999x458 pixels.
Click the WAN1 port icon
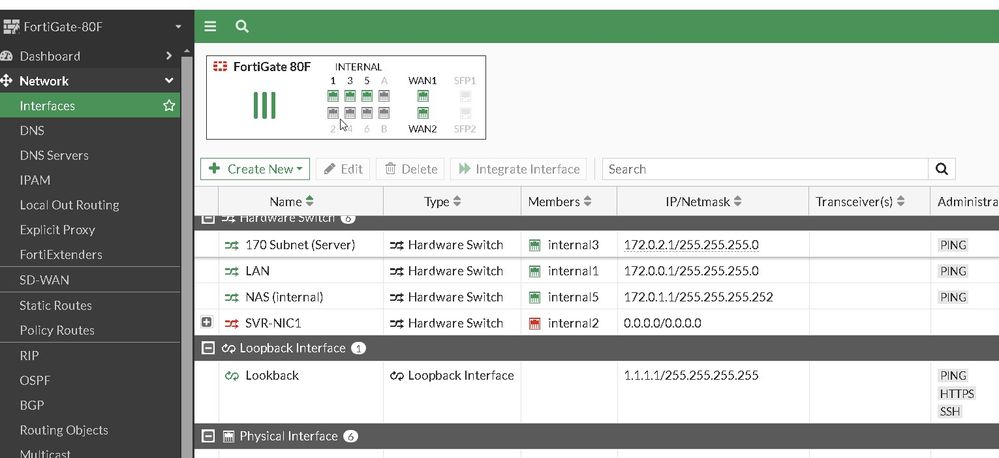422,96
